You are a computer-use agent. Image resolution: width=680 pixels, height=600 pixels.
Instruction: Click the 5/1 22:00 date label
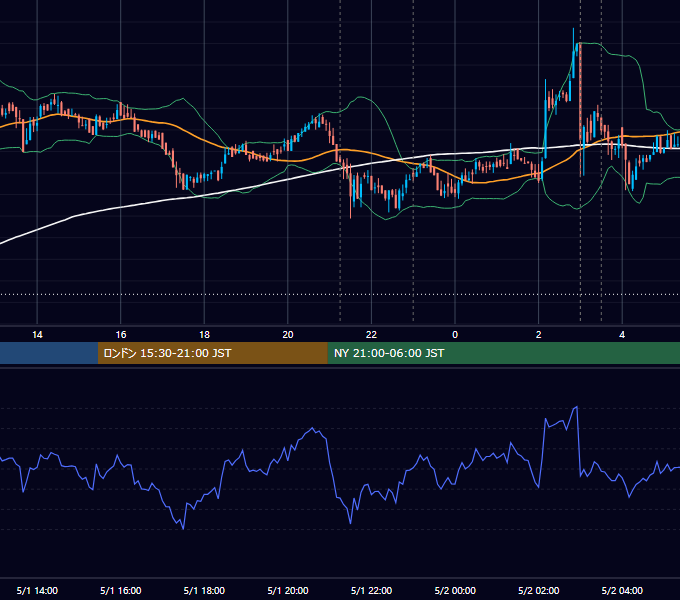coord(371,590)
